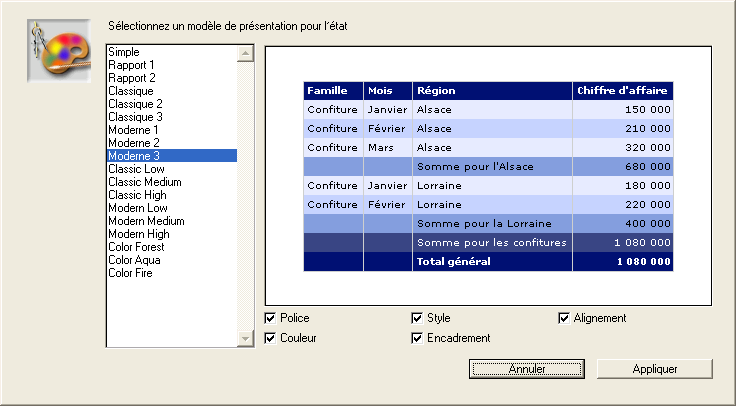Select the Classic Medium template
This screenshot has height=406, width=736.
tap(145, 182)
